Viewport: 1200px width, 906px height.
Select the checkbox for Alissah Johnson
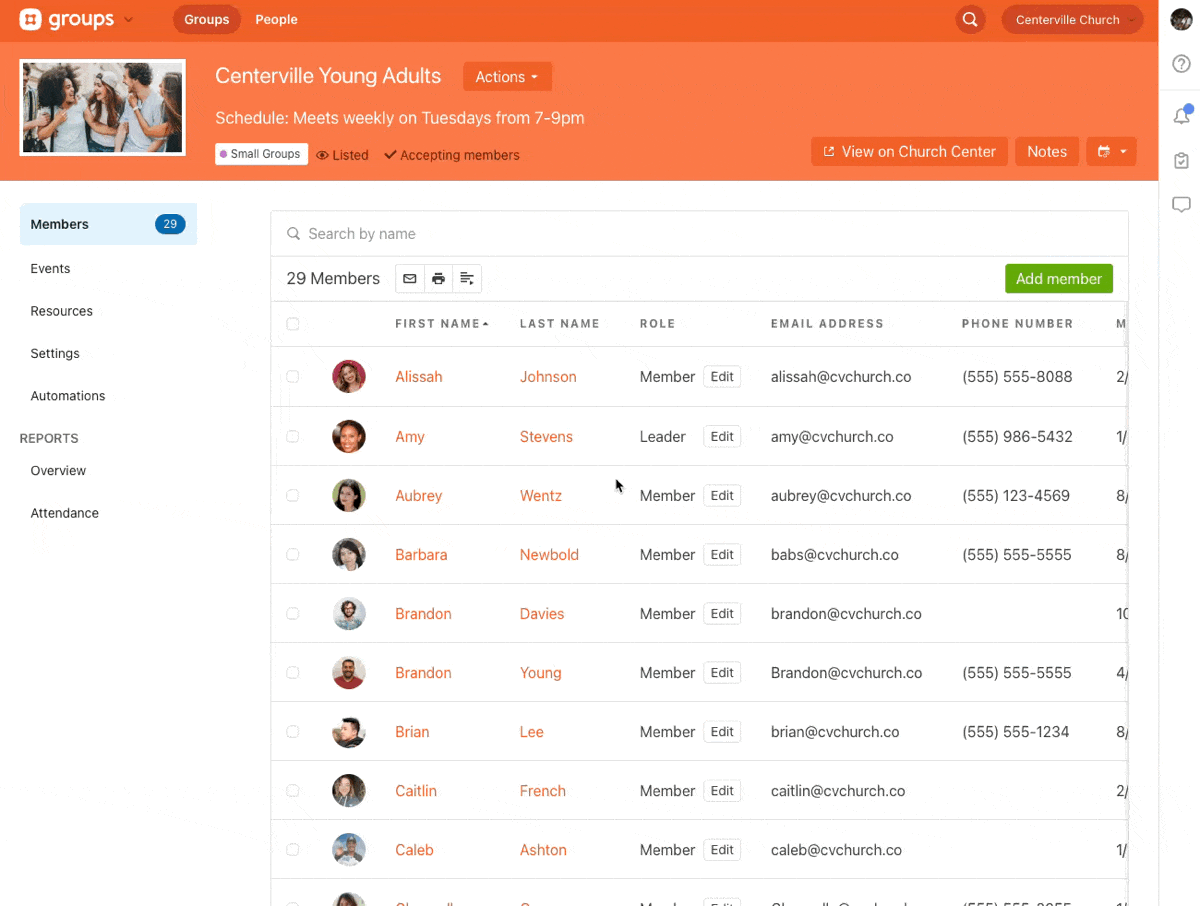click(293, 377)
